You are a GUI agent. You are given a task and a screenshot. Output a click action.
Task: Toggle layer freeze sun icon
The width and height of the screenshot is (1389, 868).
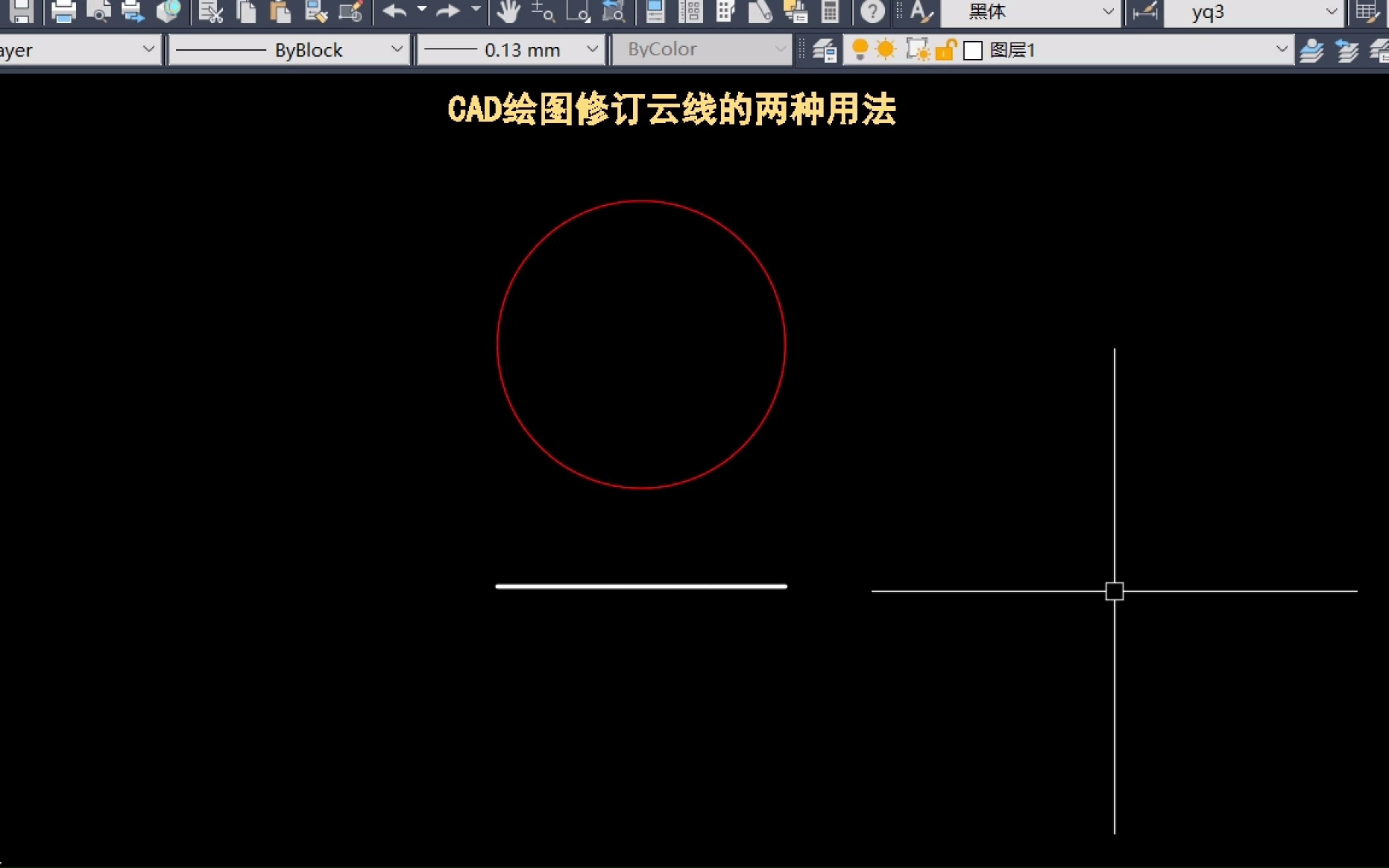886,50
